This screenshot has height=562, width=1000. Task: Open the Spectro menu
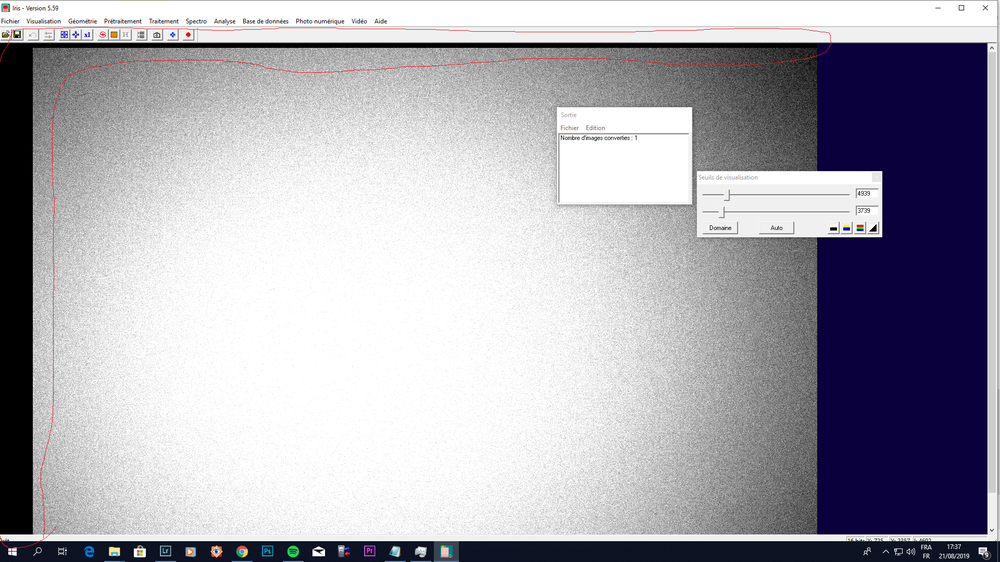[x=196, y=21]
